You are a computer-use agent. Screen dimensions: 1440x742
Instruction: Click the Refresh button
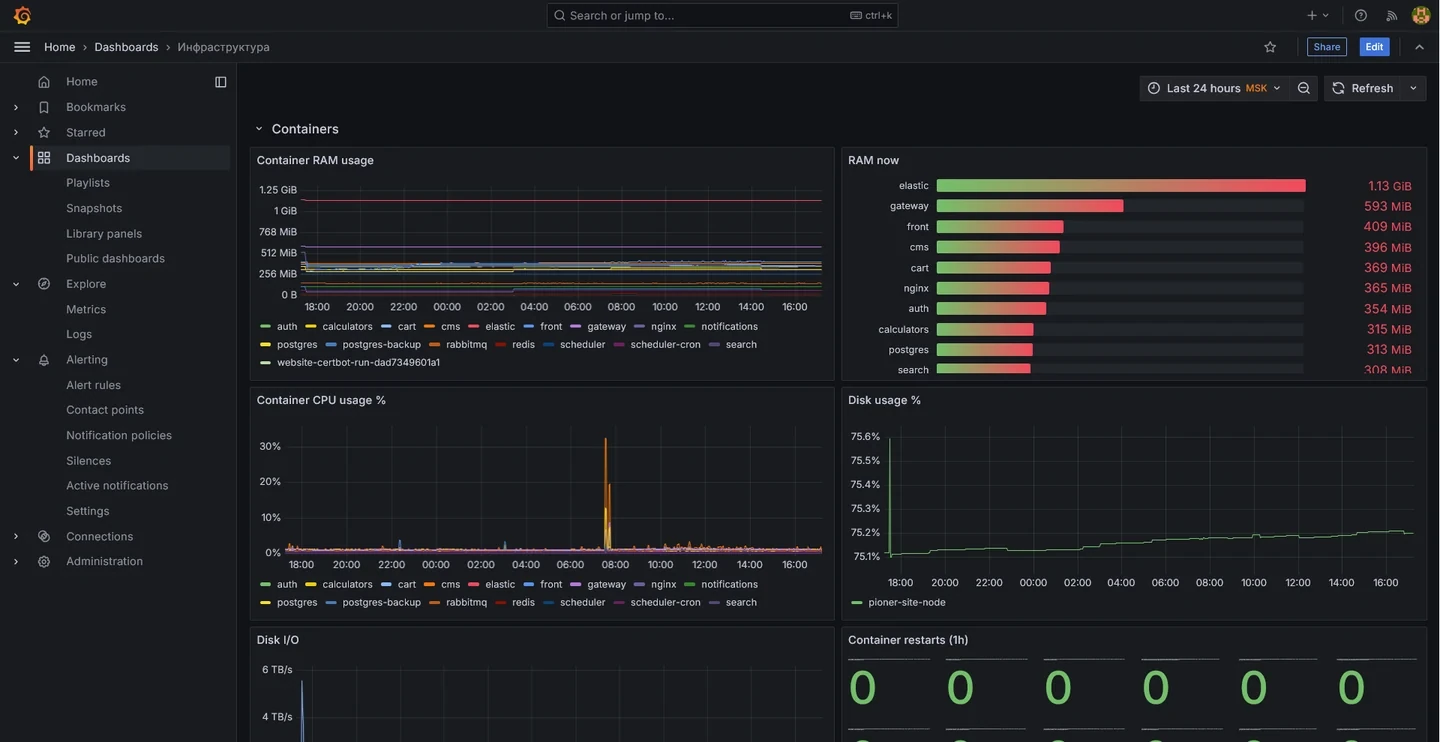pyautogui.click(x=1364, y=88)
